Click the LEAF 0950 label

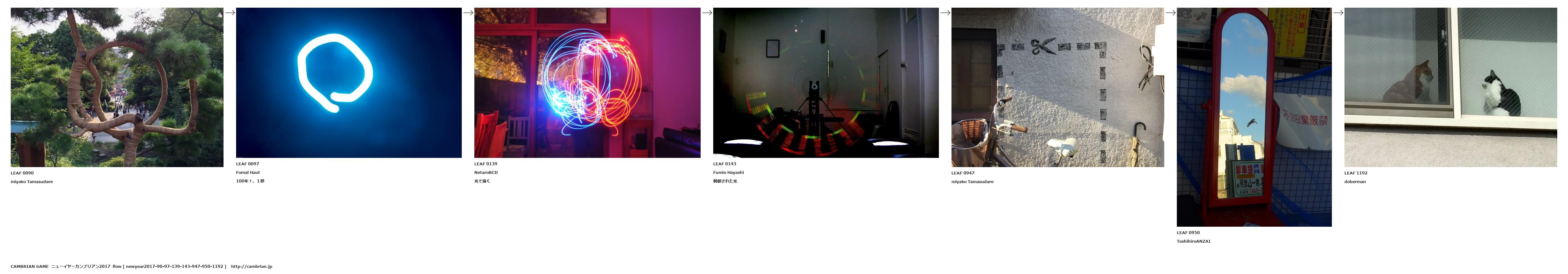[x=1188, y=233]
